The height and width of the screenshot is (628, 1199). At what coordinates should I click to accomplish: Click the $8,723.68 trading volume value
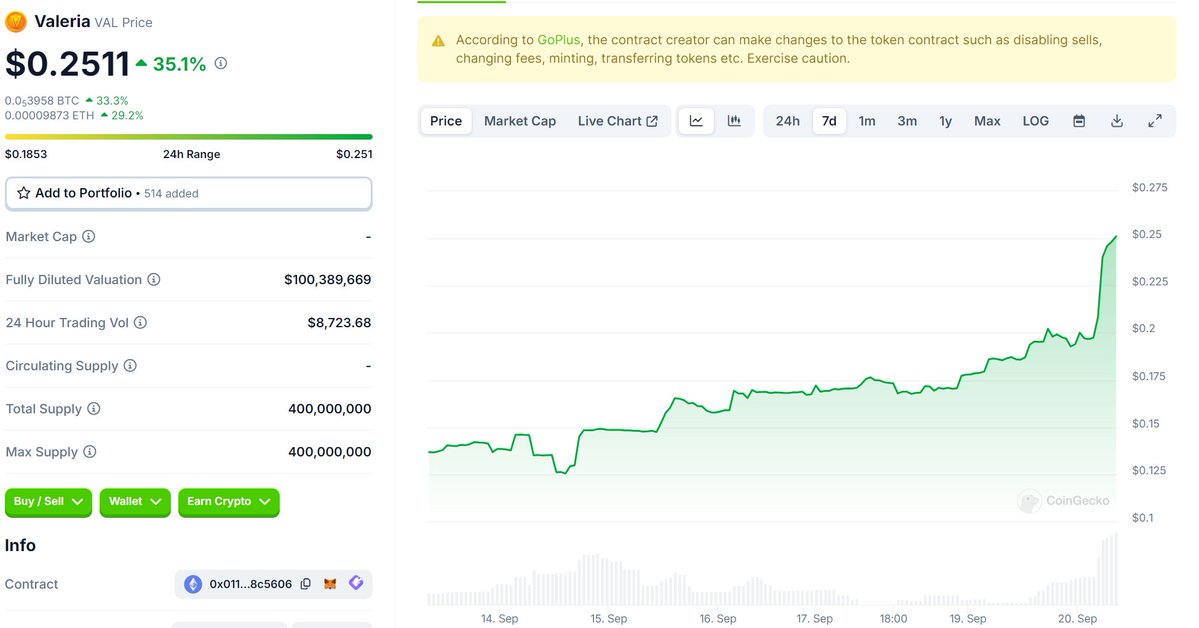[340, 323]
